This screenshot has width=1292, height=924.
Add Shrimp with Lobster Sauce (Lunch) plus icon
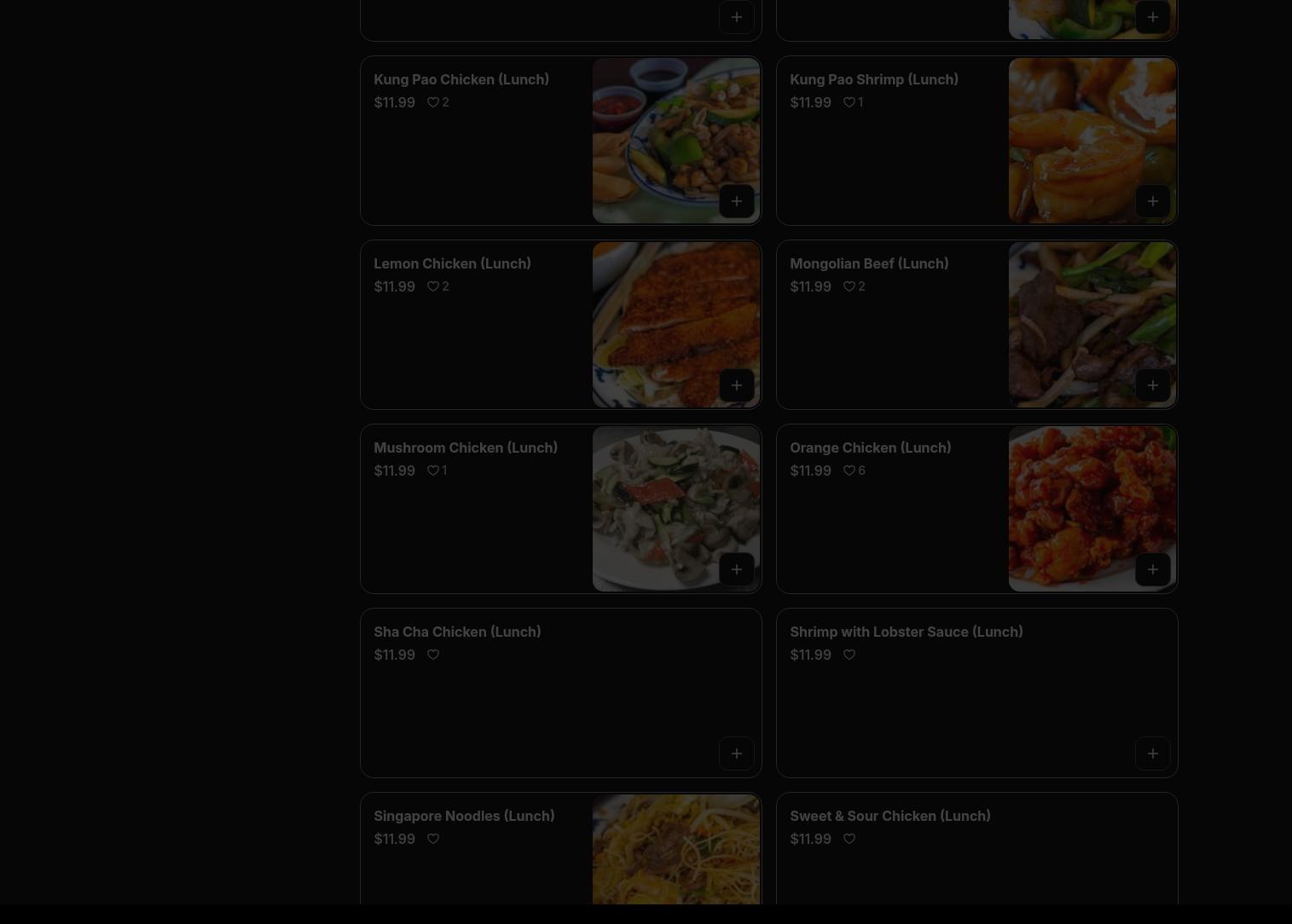pyautogui.click(x=1152, y=754)
